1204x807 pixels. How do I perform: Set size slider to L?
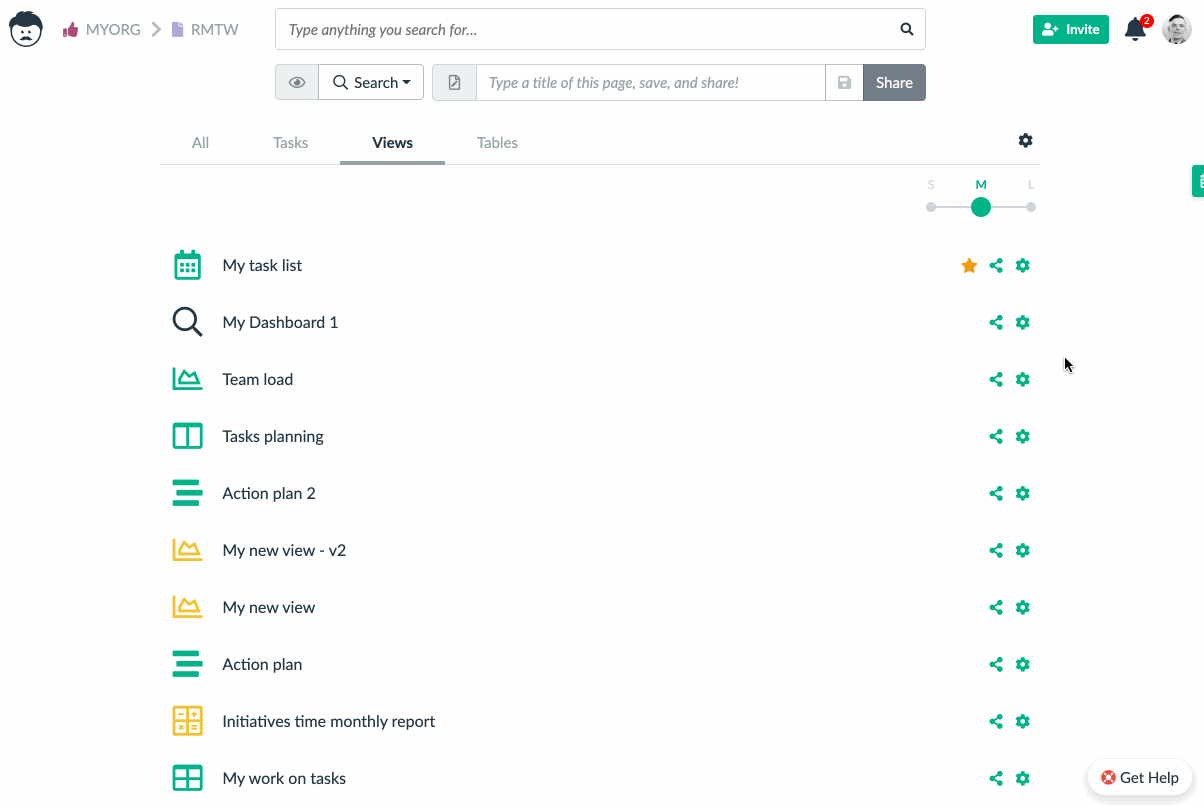coord(1031,207)
